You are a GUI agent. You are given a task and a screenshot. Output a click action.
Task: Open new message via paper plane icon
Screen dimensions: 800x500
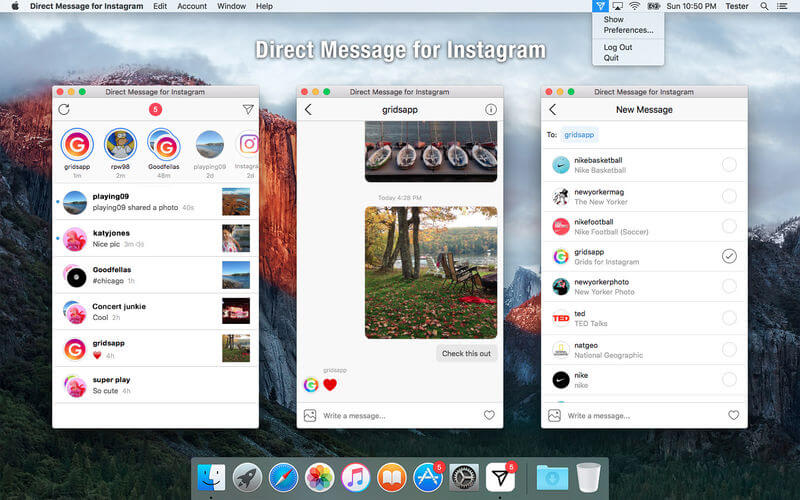point(248,109)
